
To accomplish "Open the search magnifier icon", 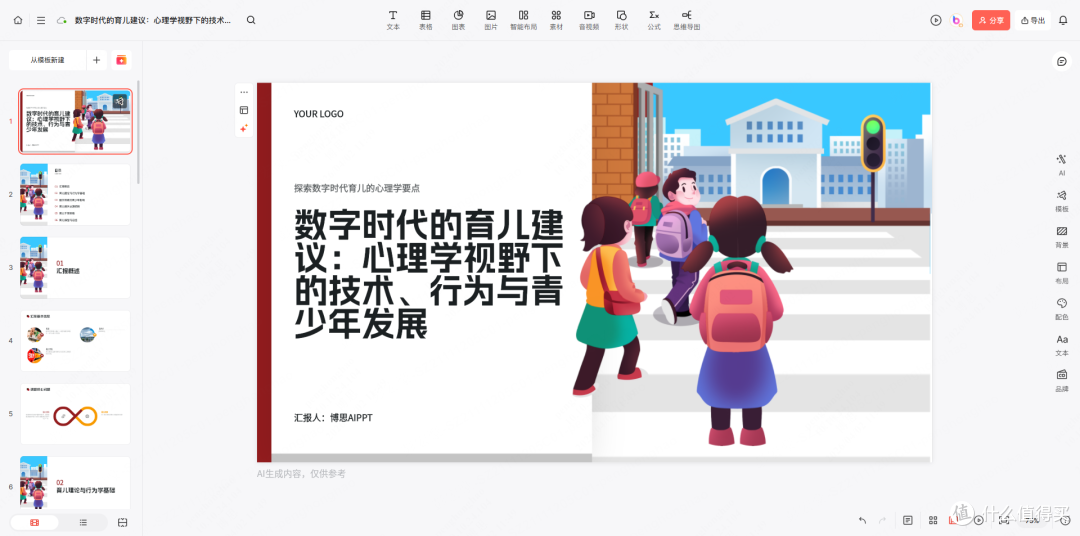I will [251, 21].
